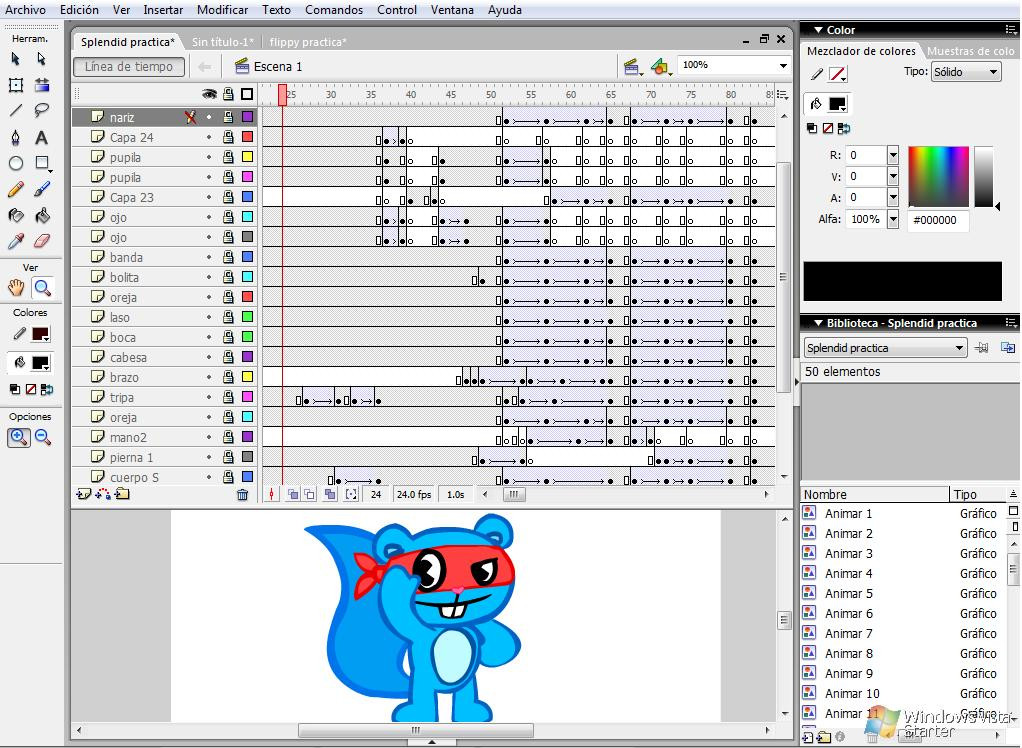Viewport: 1022px width, 748px height.
Task: Pick a hue in the color spectrum box
Action: click(x=939, y=177)
